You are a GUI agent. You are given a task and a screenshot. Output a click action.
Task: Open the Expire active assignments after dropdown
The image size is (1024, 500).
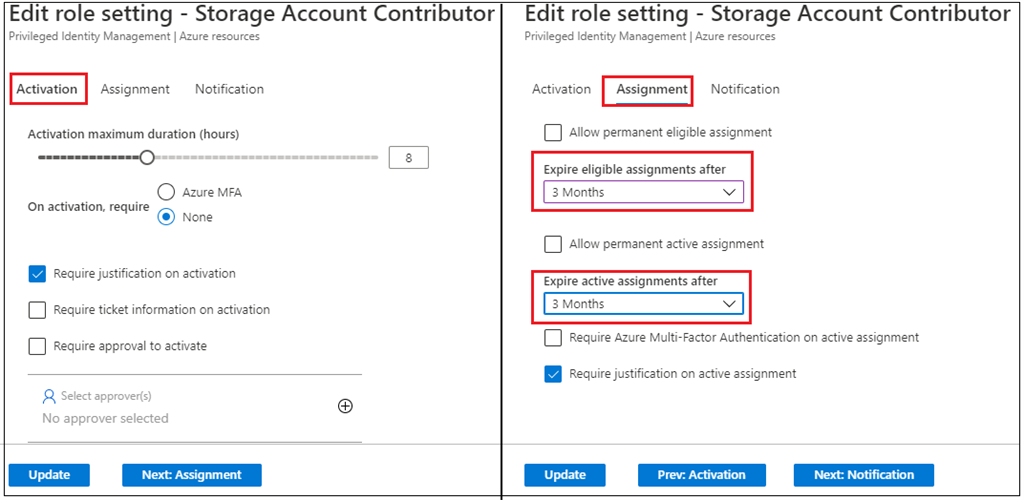[x=643, y=304]
